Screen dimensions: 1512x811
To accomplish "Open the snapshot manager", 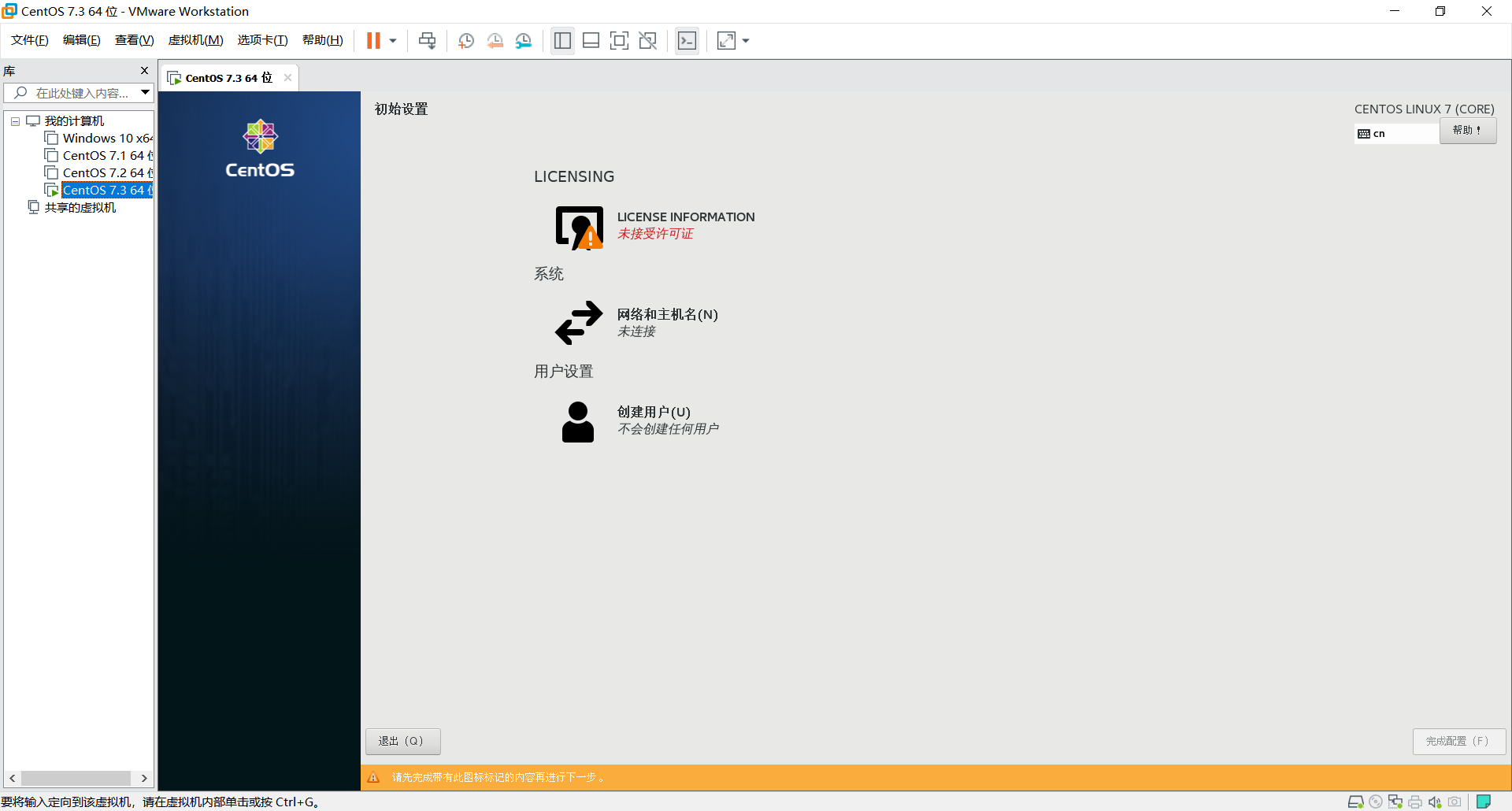I will [523, 40].
